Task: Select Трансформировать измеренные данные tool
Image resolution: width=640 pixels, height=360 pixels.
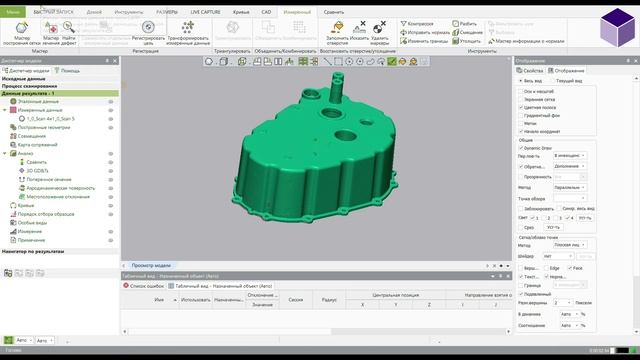Action: point(188,33)
